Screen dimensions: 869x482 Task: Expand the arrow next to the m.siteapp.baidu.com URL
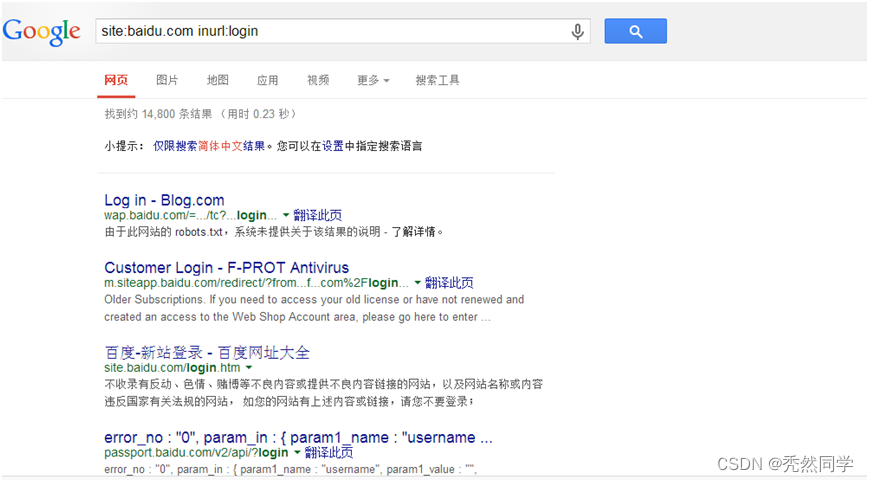417,283
